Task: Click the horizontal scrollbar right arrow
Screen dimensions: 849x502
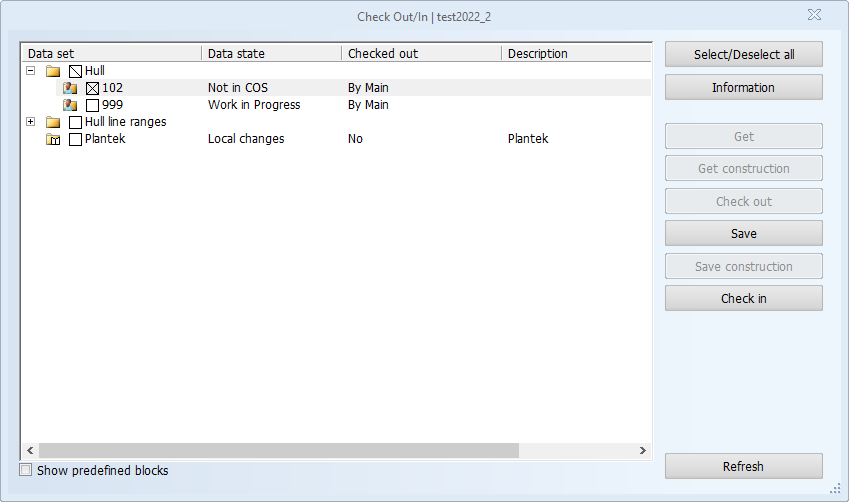Action: [x=643, y=451]
